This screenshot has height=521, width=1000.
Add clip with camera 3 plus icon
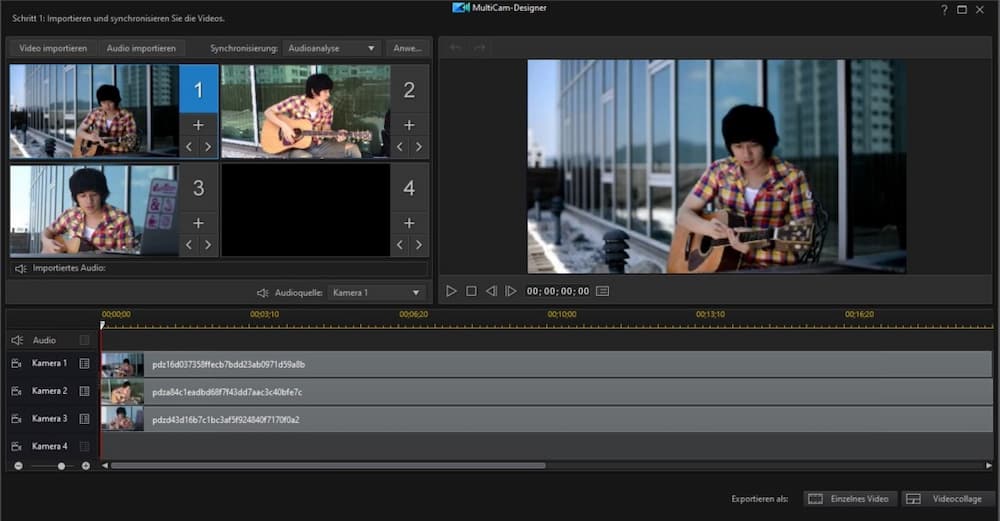pos(198,223)
